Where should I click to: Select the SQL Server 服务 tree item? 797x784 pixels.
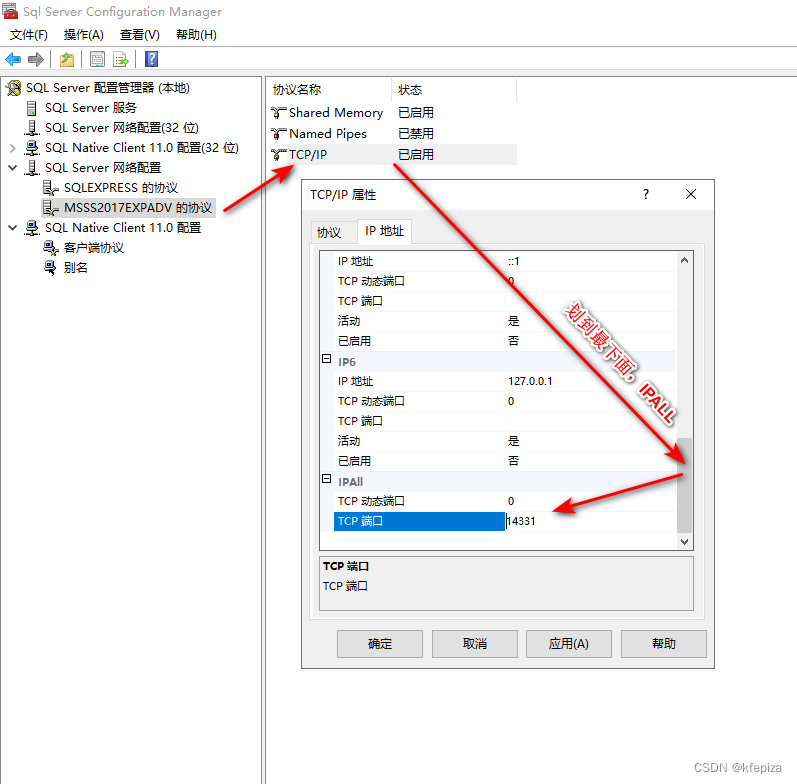click(x=90, y=108)
